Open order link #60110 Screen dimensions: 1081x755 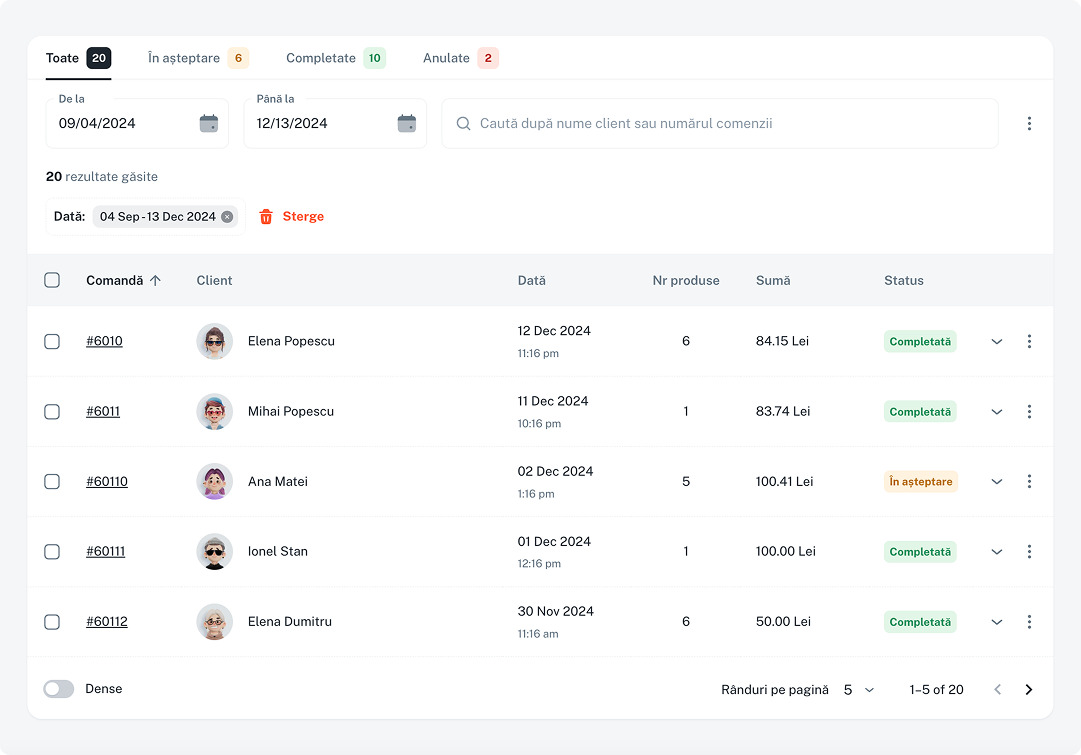coord(107,481)
